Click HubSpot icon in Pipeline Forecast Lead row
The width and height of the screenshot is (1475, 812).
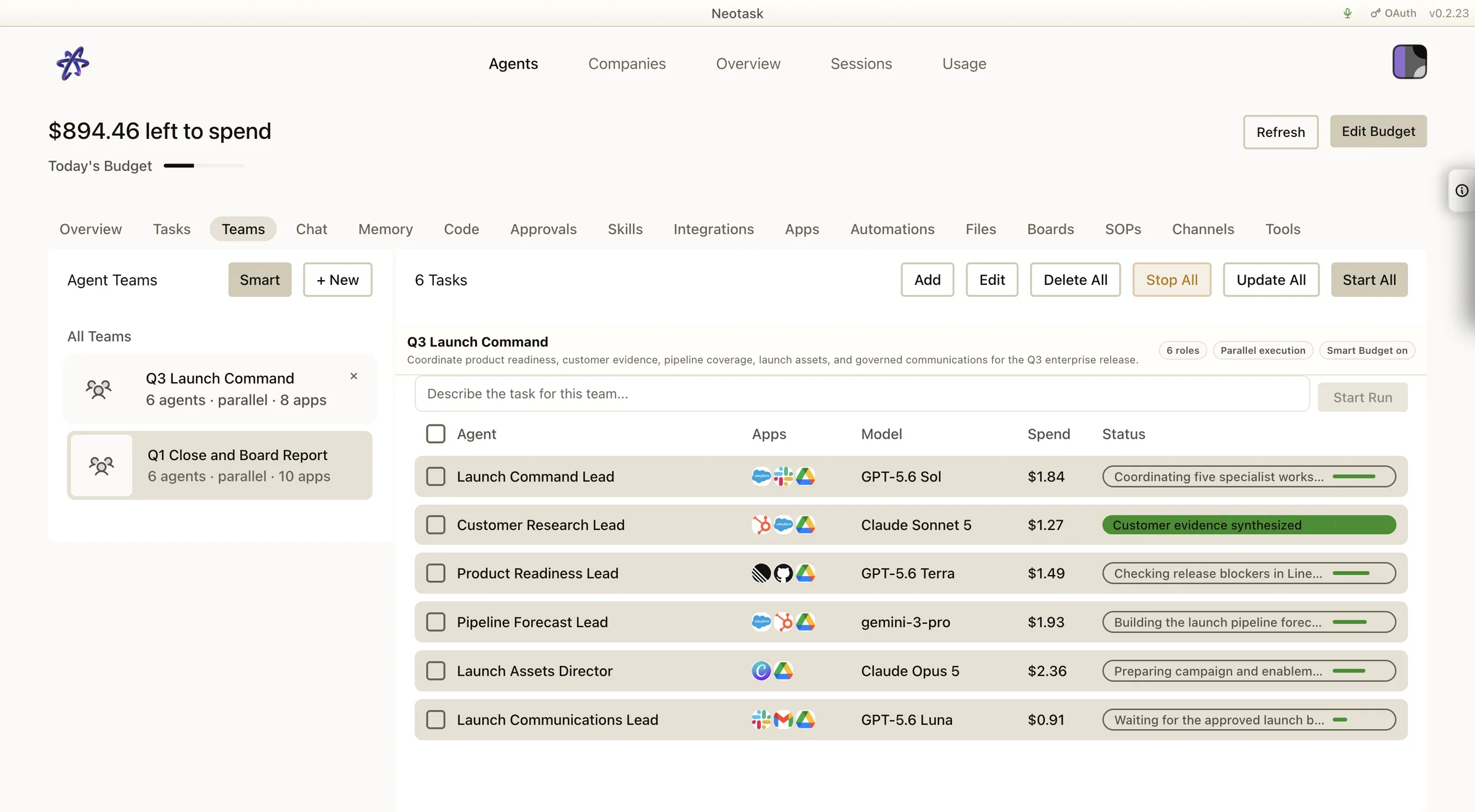point(783,622)
